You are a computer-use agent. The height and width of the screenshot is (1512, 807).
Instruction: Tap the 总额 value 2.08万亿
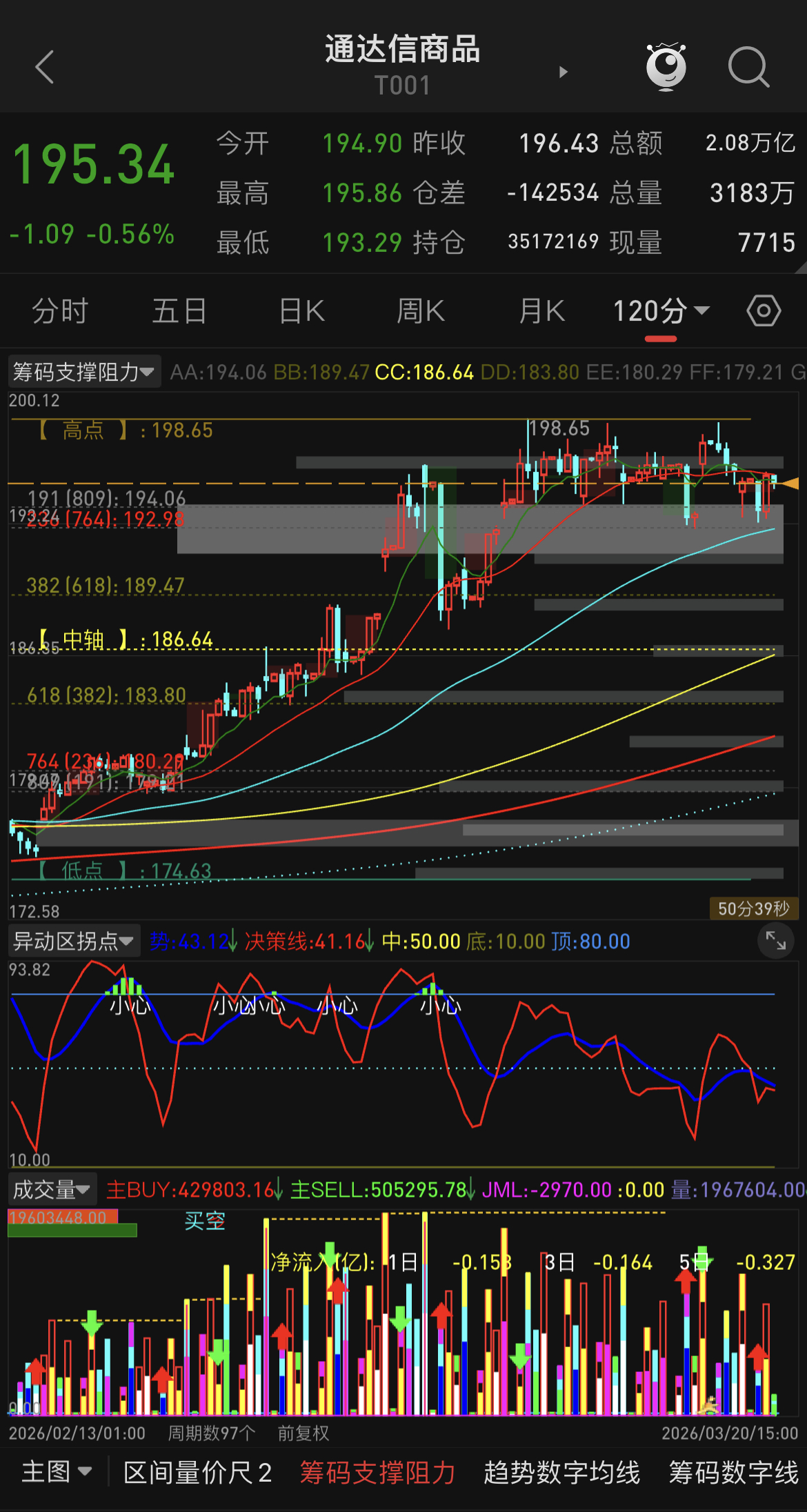click(750, 143)
